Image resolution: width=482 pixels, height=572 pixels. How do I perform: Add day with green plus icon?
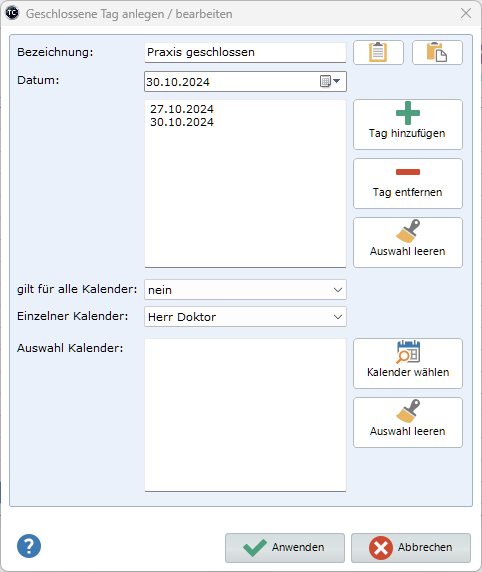(408, 124)
